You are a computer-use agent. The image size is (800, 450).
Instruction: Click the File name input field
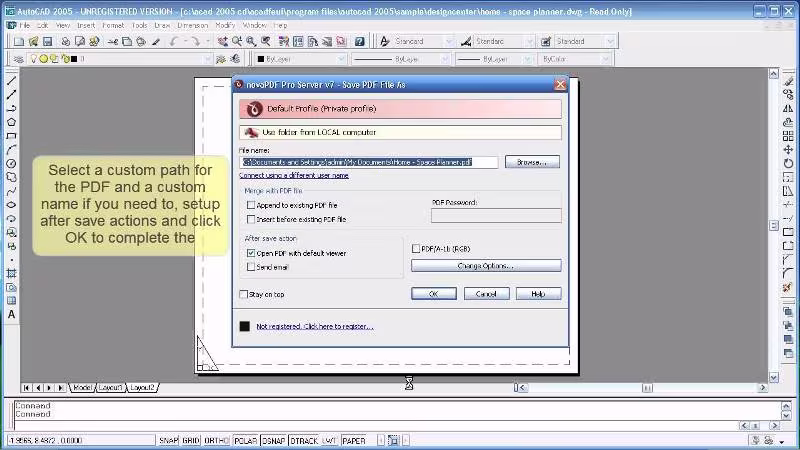click(x=368, y=162)
